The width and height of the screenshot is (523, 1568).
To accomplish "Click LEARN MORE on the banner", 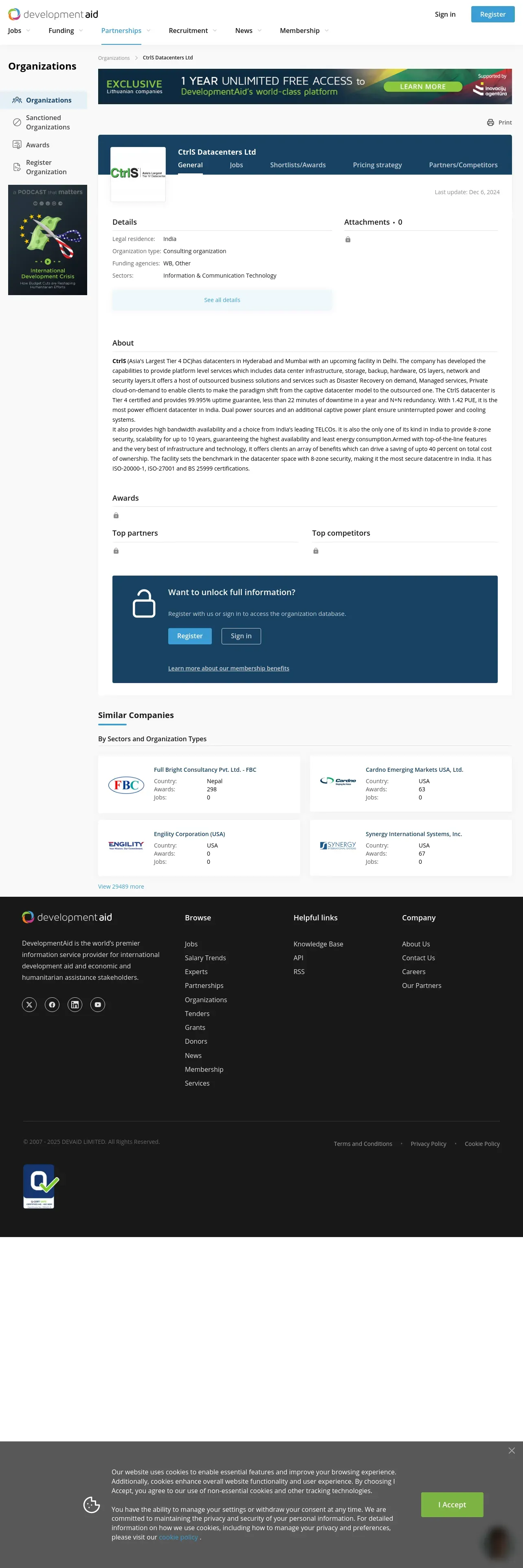I will point(422,87).
